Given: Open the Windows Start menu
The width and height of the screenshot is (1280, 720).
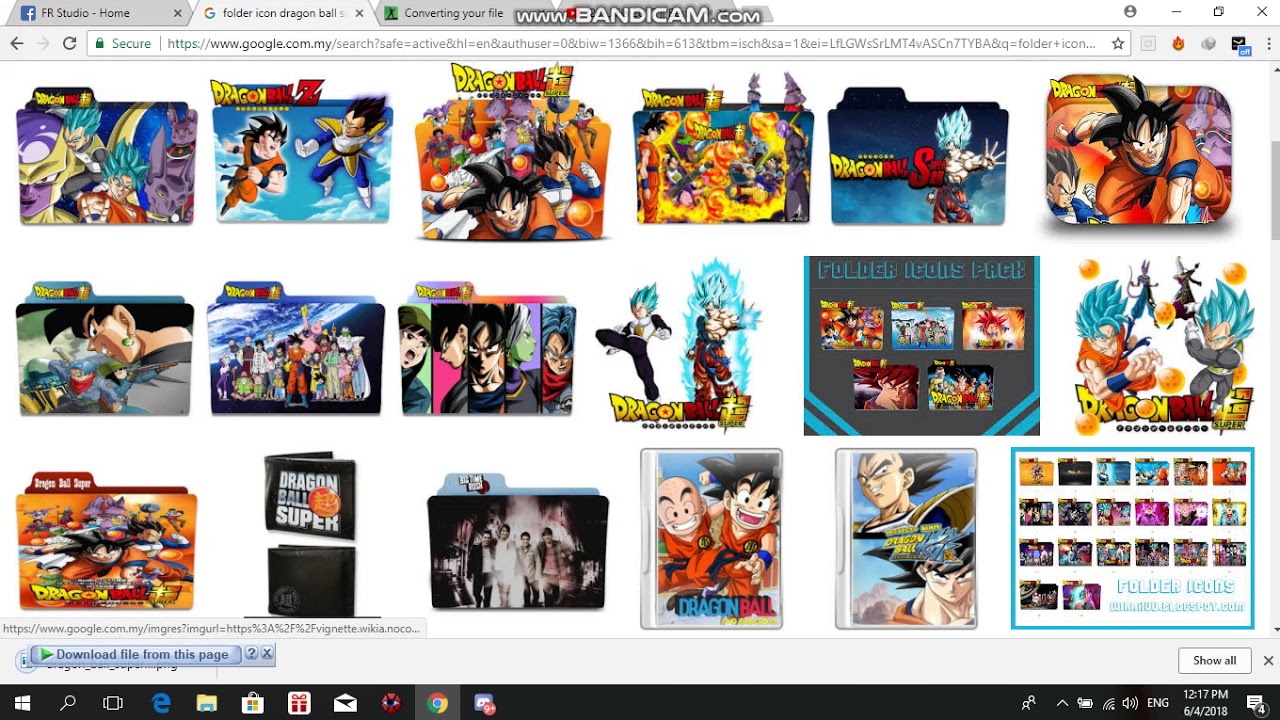Looking at the screenshot, I should pos(22,703).
